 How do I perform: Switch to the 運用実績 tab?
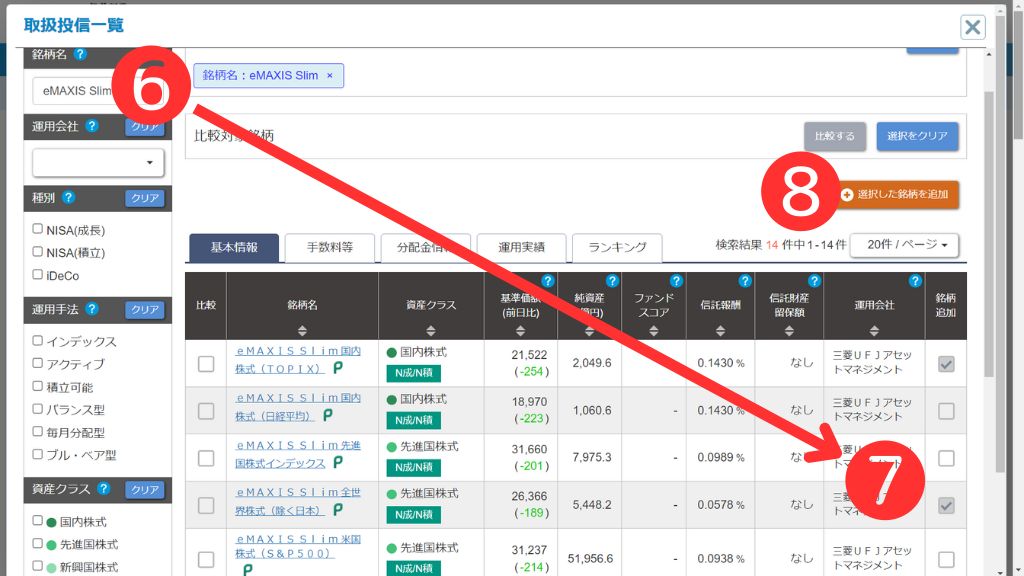pyautogui.click(x=521, y=248)
